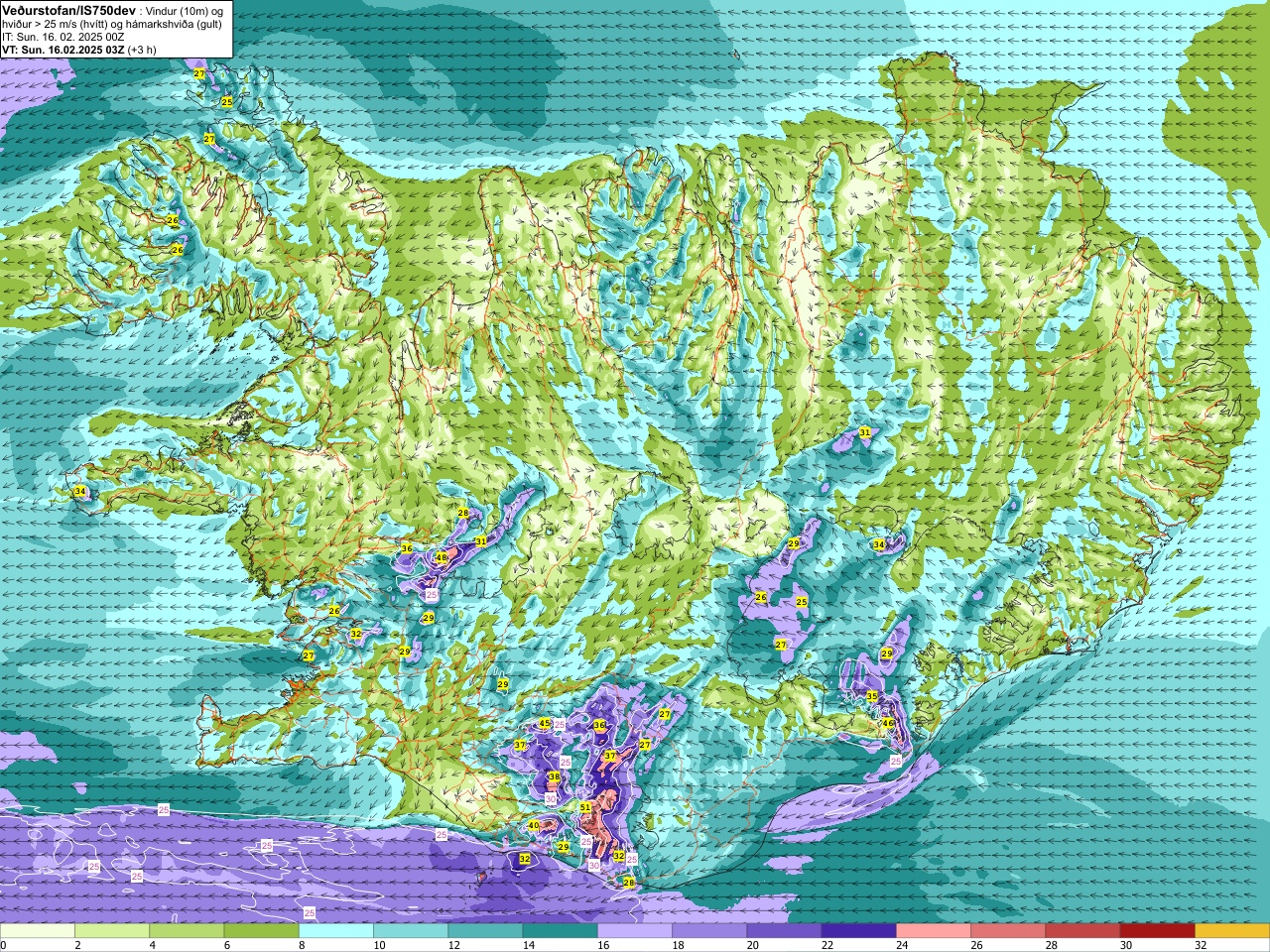This screenshot has width=1270, height=952.
Task: Click legend scale tick number '32'
Action: pos(1200,945)
